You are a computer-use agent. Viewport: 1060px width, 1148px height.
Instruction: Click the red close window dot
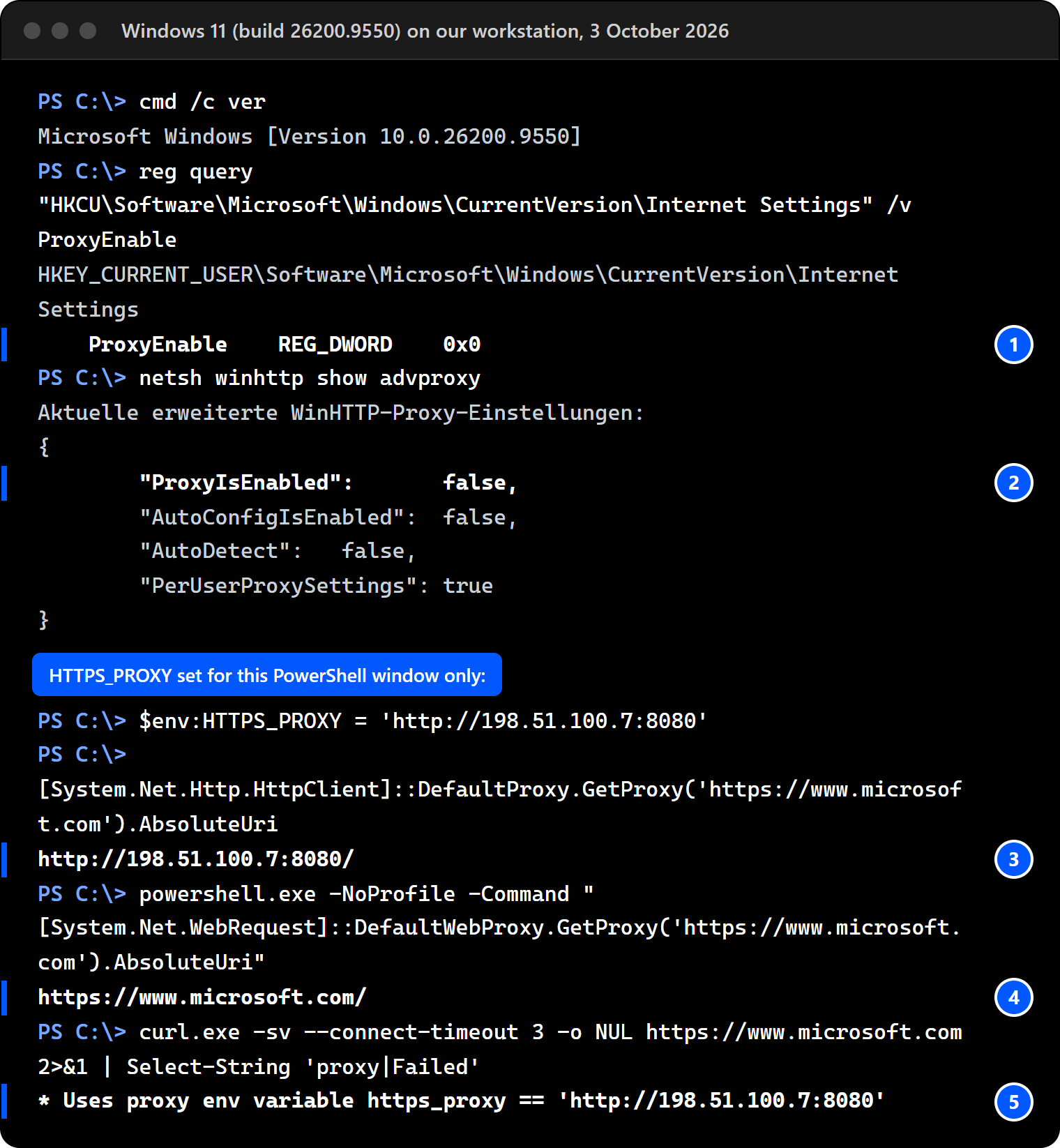point(32,31)
